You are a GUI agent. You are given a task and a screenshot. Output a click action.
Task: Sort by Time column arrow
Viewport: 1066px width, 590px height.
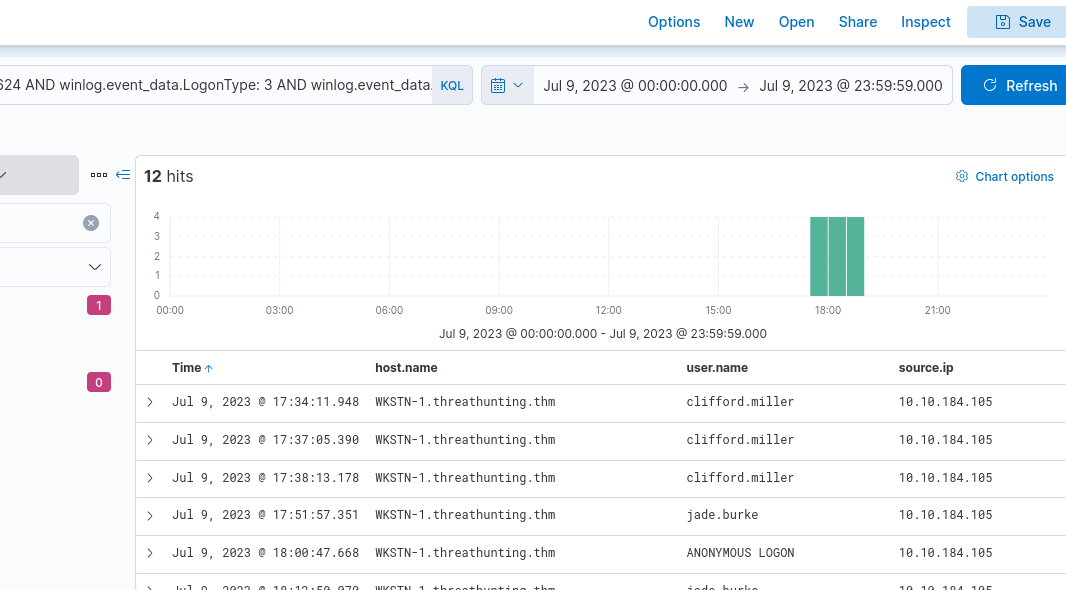tap(209, 368)
